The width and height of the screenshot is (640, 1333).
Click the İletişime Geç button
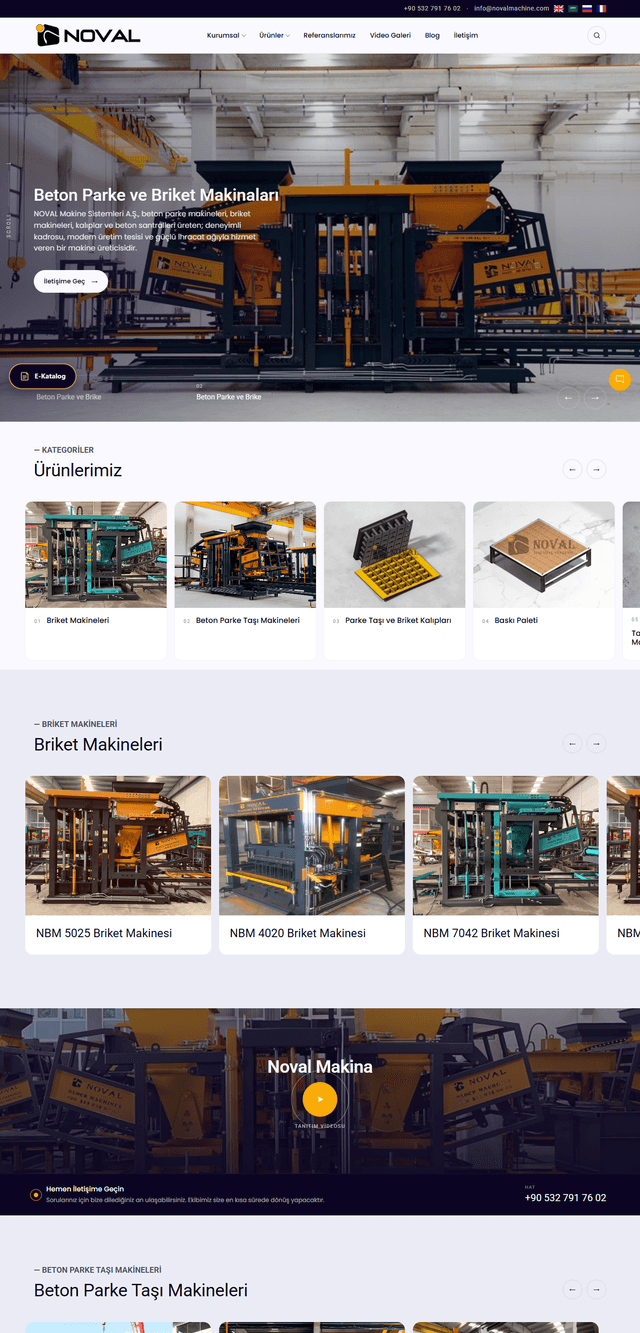click(x=71, y=282)
